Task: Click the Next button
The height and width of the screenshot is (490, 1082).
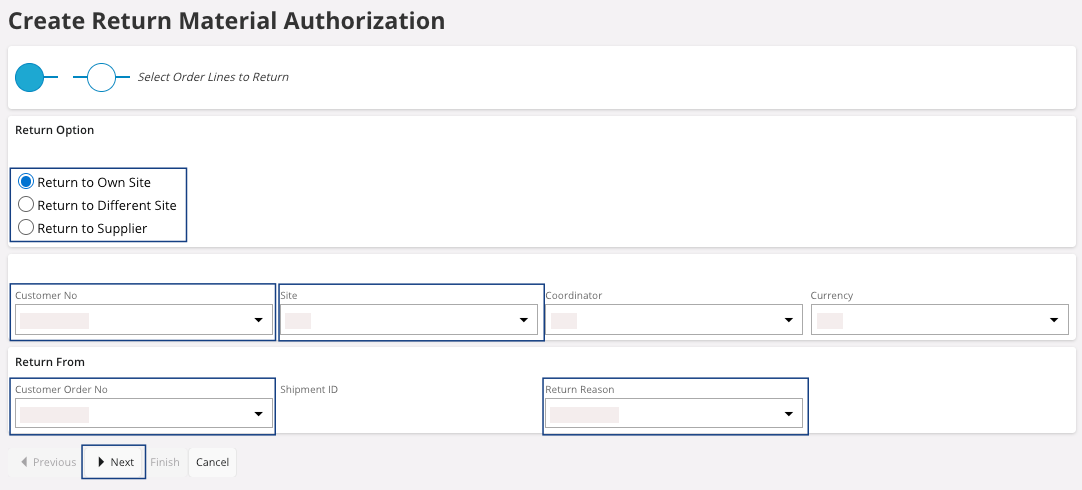Action: 114,462
